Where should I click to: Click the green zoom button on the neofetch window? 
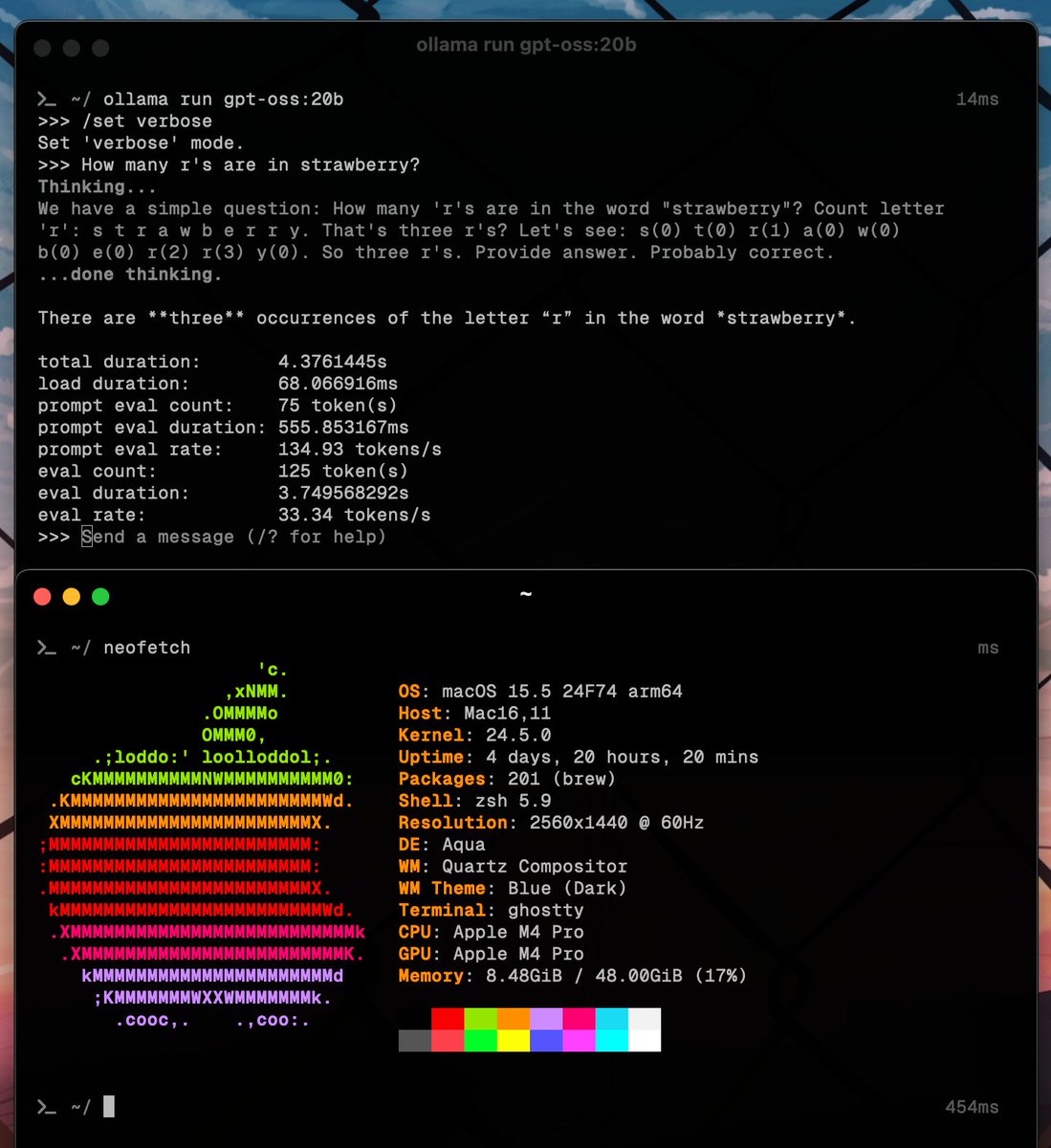click(99, 596)
